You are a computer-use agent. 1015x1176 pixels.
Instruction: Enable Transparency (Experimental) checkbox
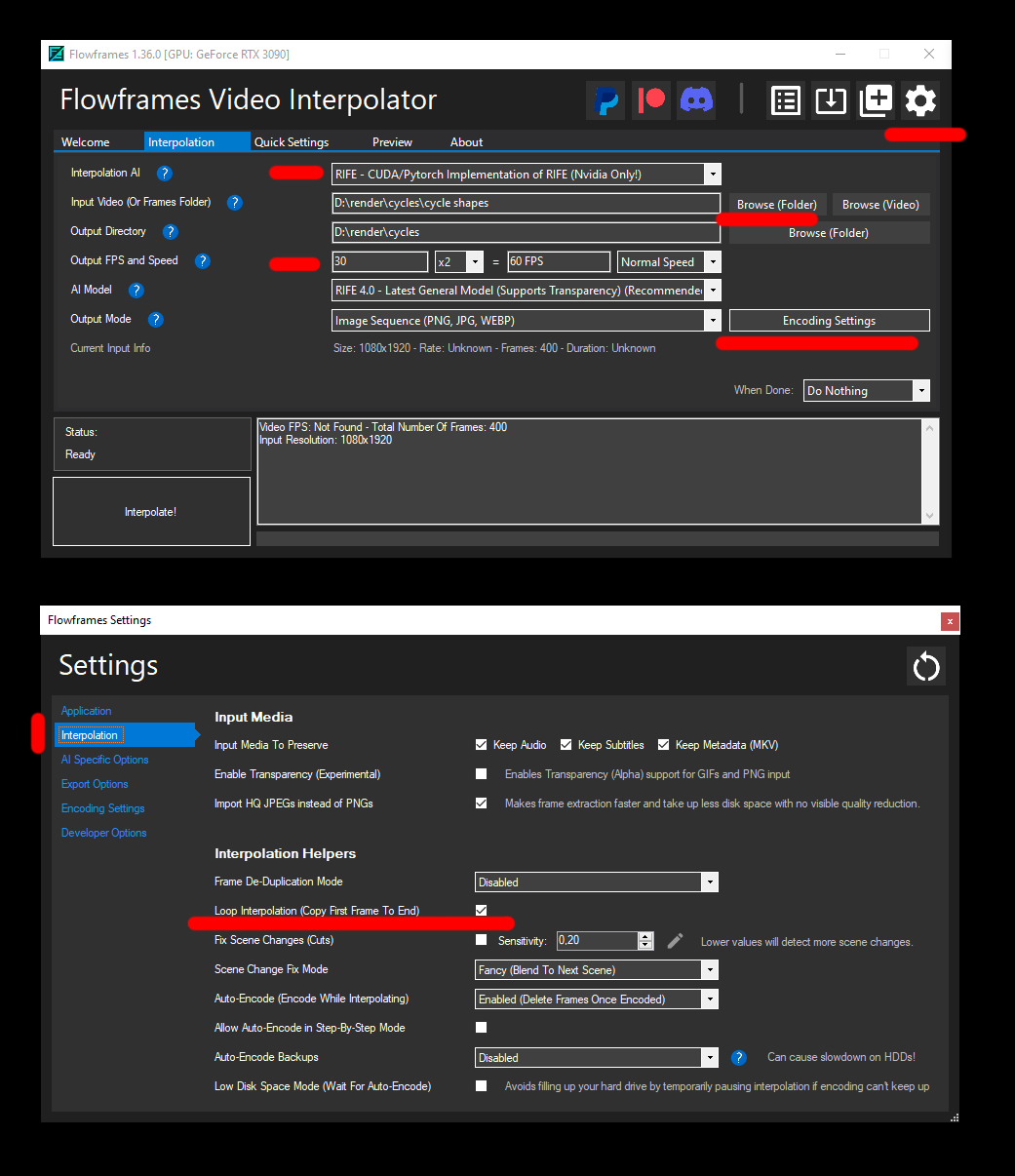pyautogui.click(x=481, y=774)
